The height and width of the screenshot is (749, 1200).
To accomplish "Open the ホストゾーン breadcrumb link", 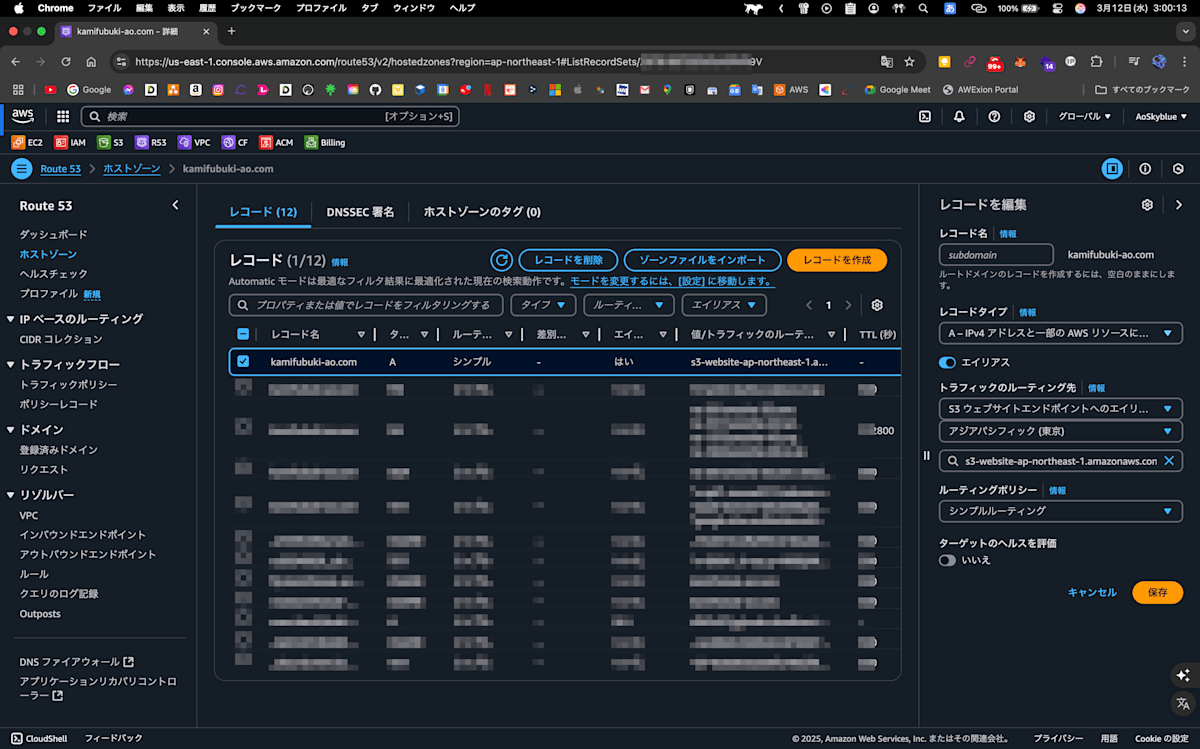I will 131,169.
